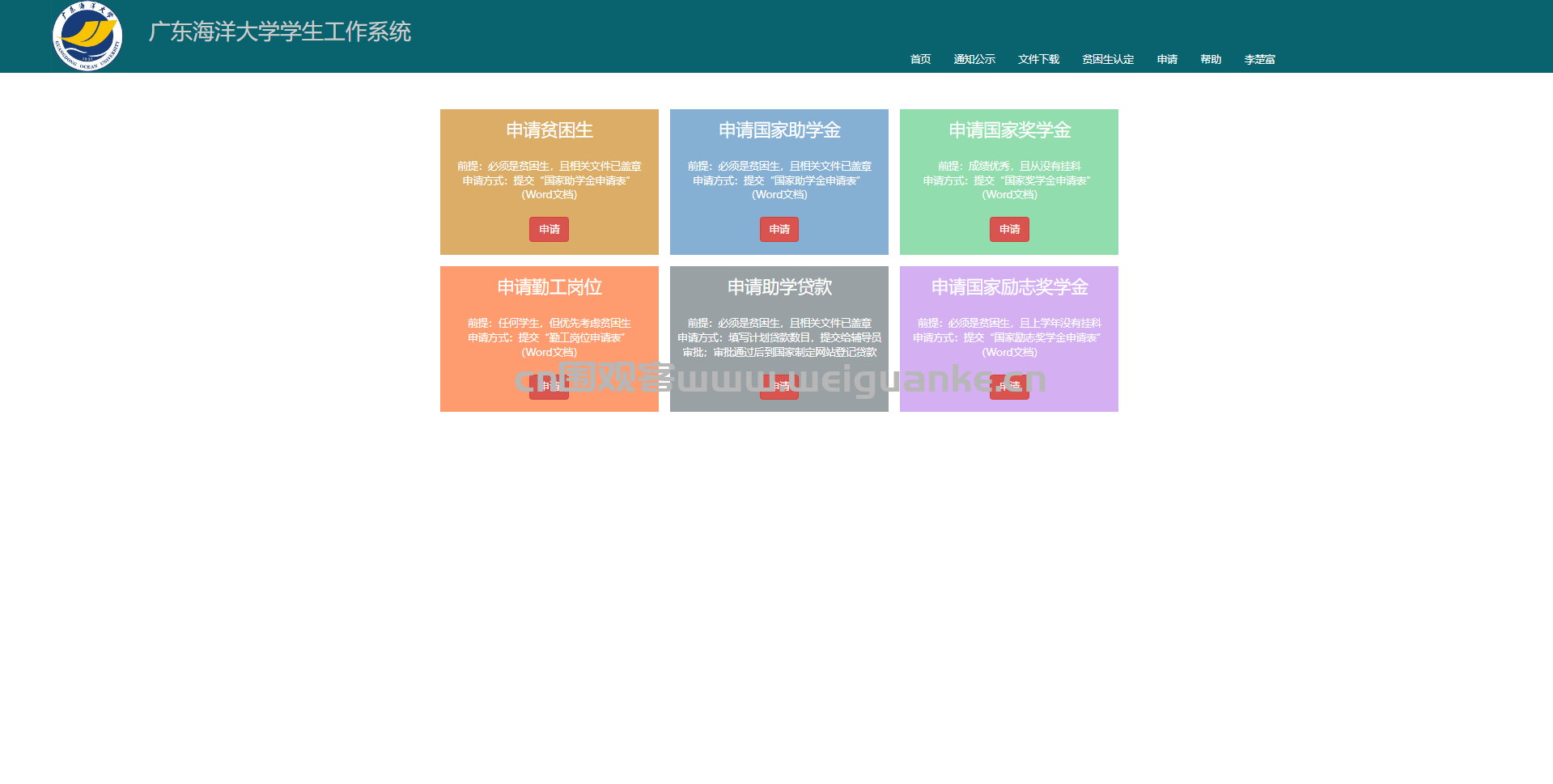The width and height of the screenshot is (1553, 784).
Task: Open the 文件下载 page
Action: tap(1038, 59)
